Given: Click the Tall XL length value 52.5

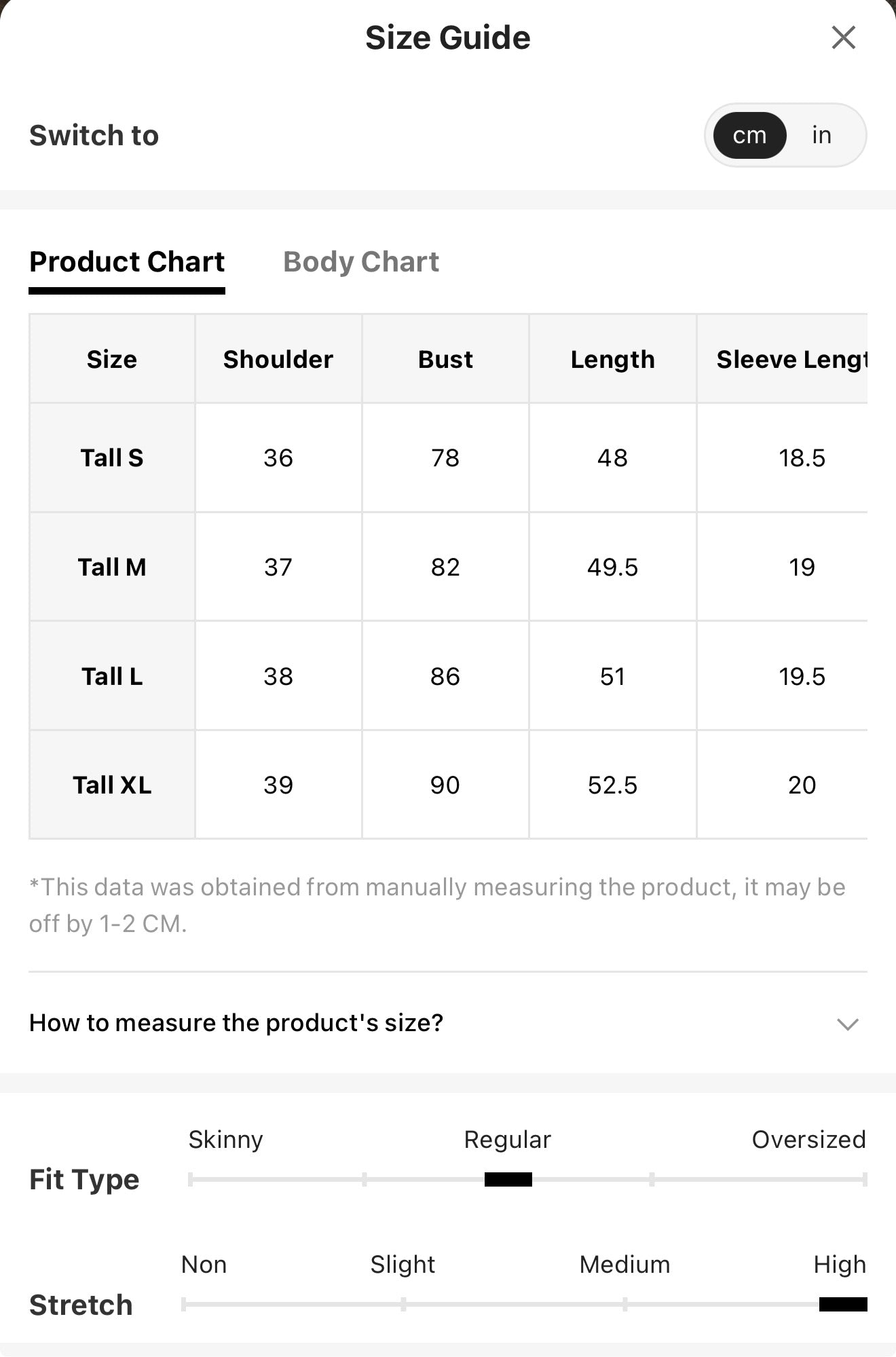Looking at the screenshot, I should click(613, 785).
